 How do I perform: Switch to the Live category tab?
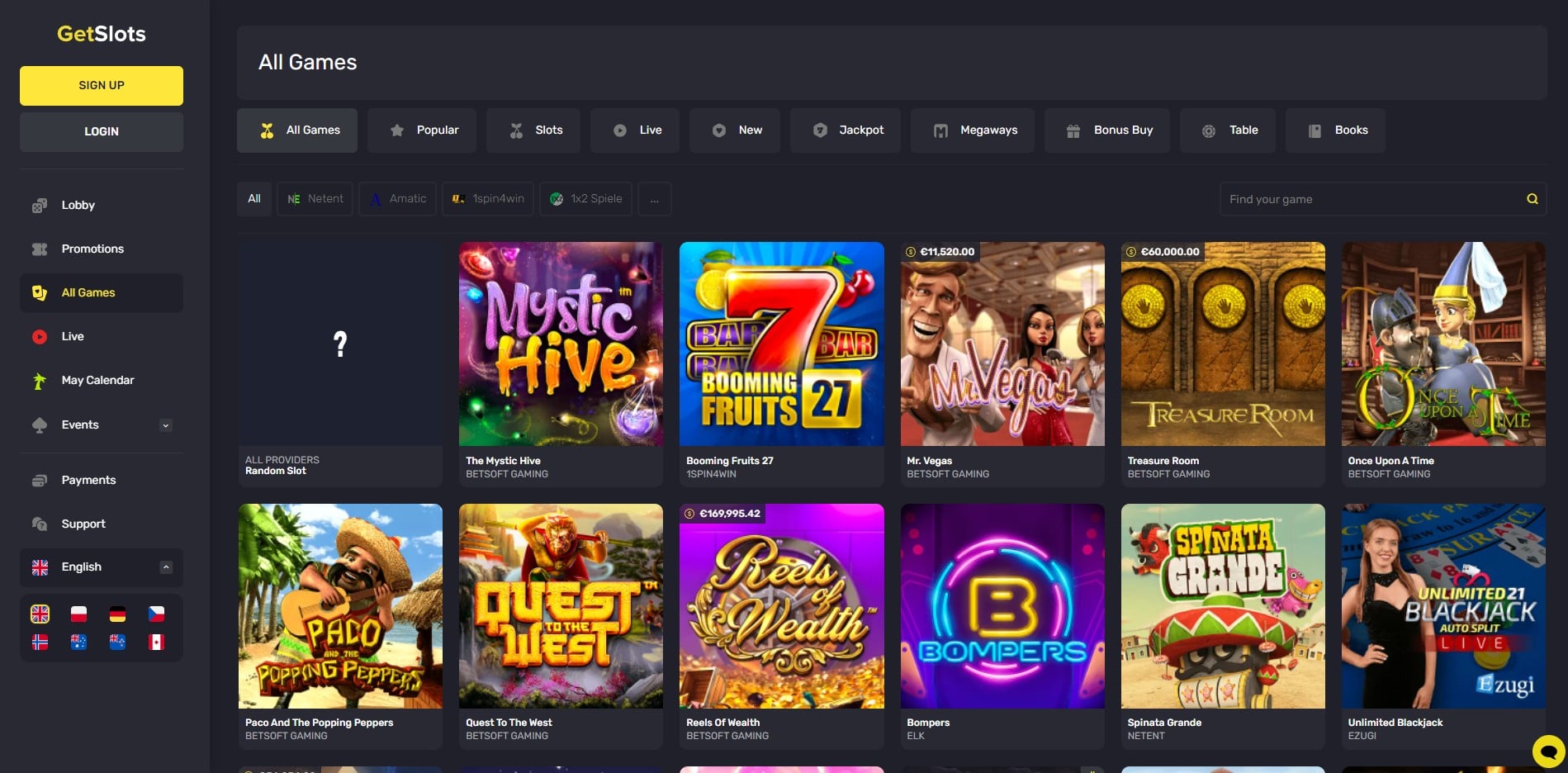[635, 130]
